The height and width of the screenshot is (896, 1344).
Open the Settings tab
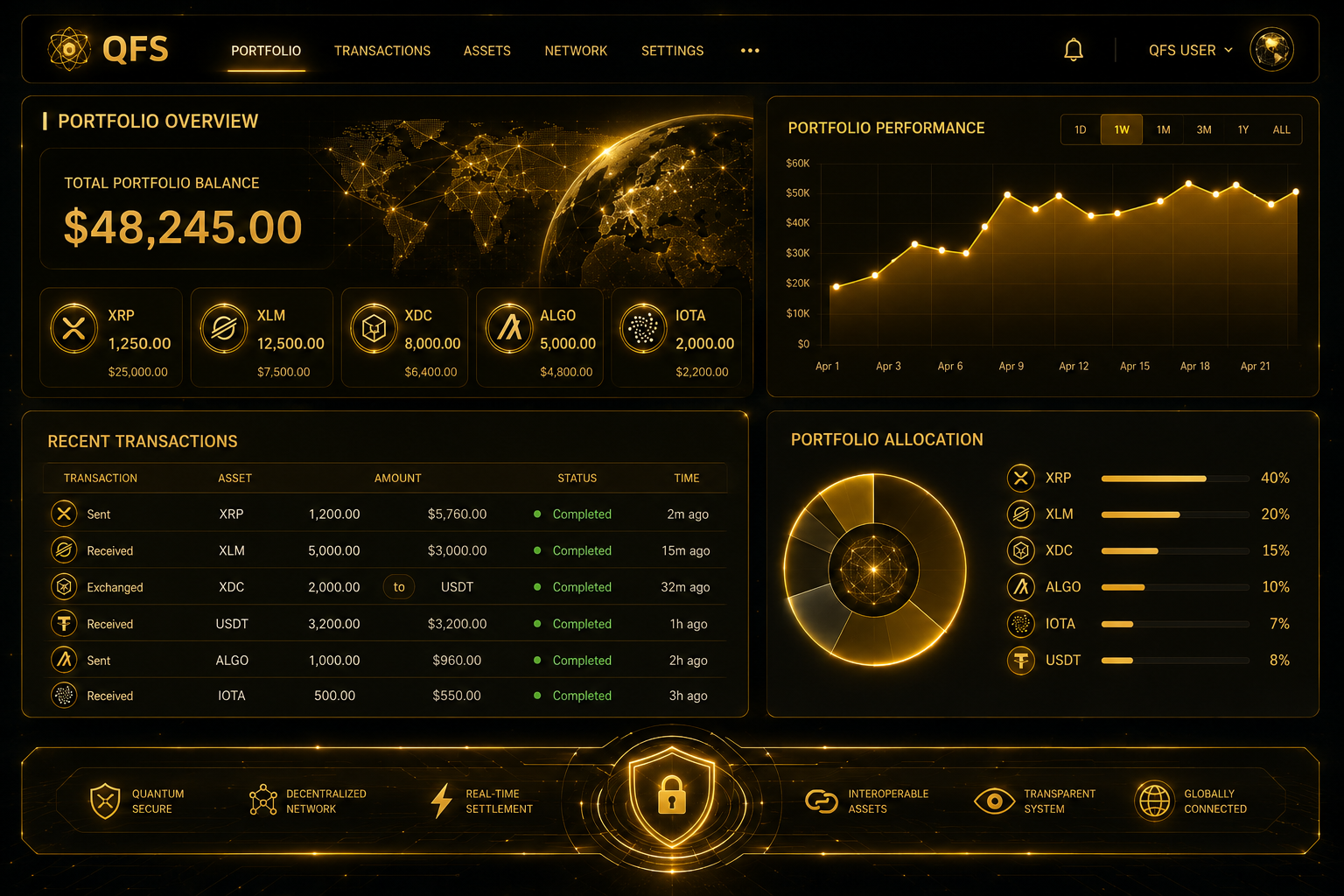(x=672, y=51)
